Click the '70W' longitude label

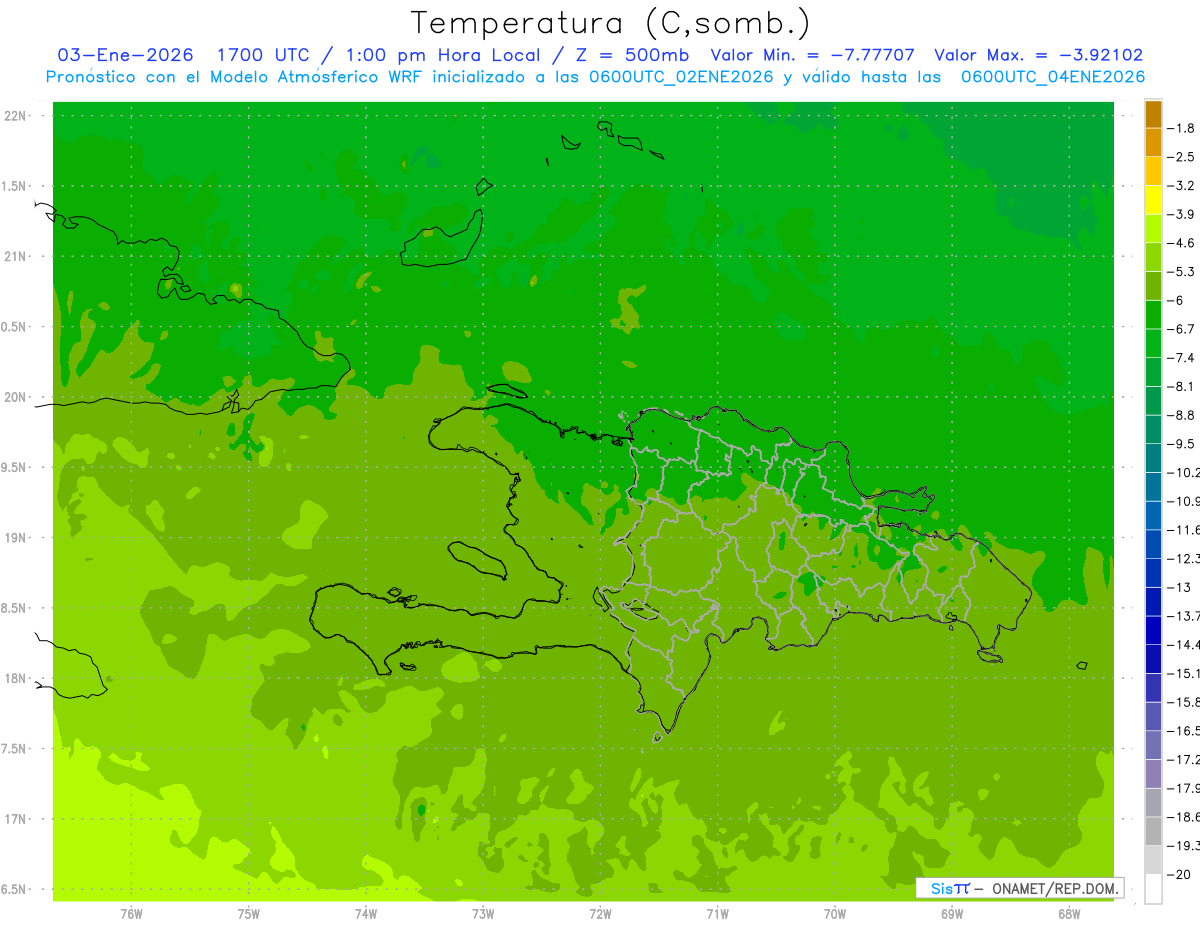point(835,914)
